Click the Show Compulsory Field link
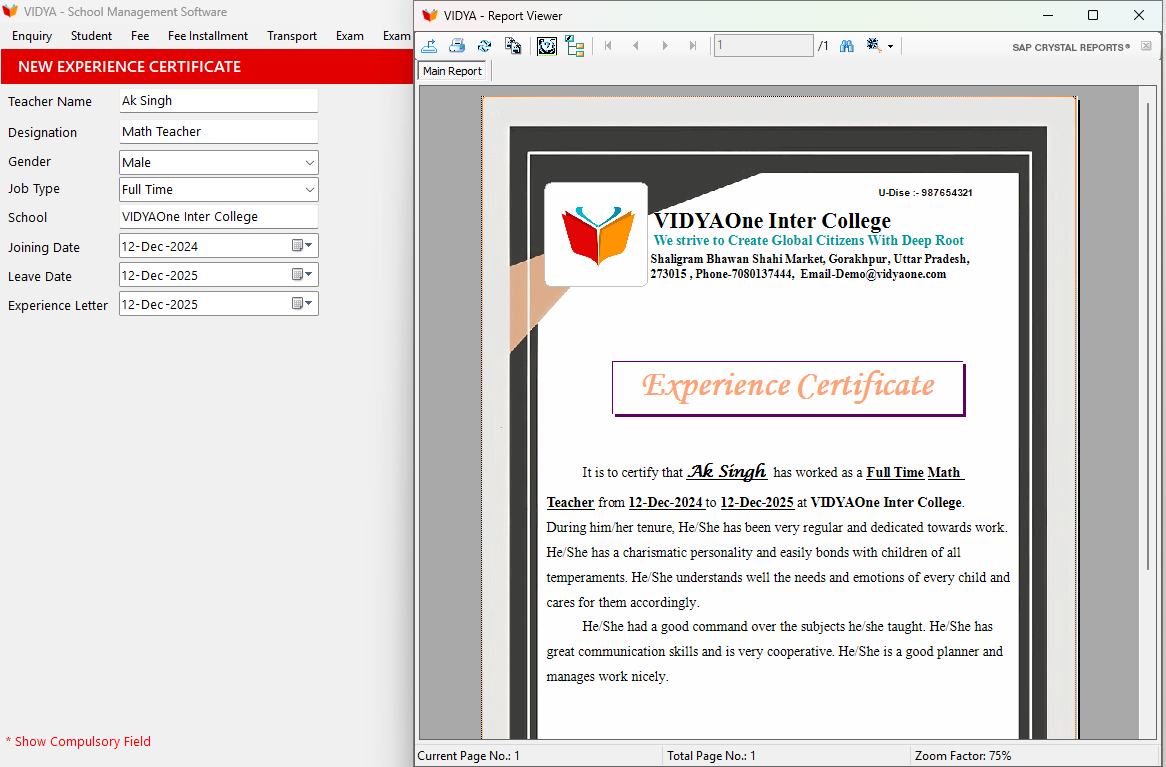The image size is (1166, 767). click(x=78, y=742)
